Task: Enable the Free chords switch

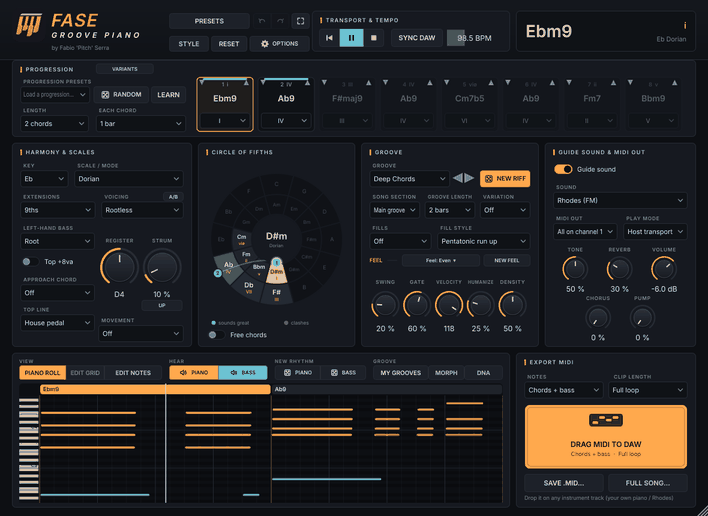Action: (217, 335)
